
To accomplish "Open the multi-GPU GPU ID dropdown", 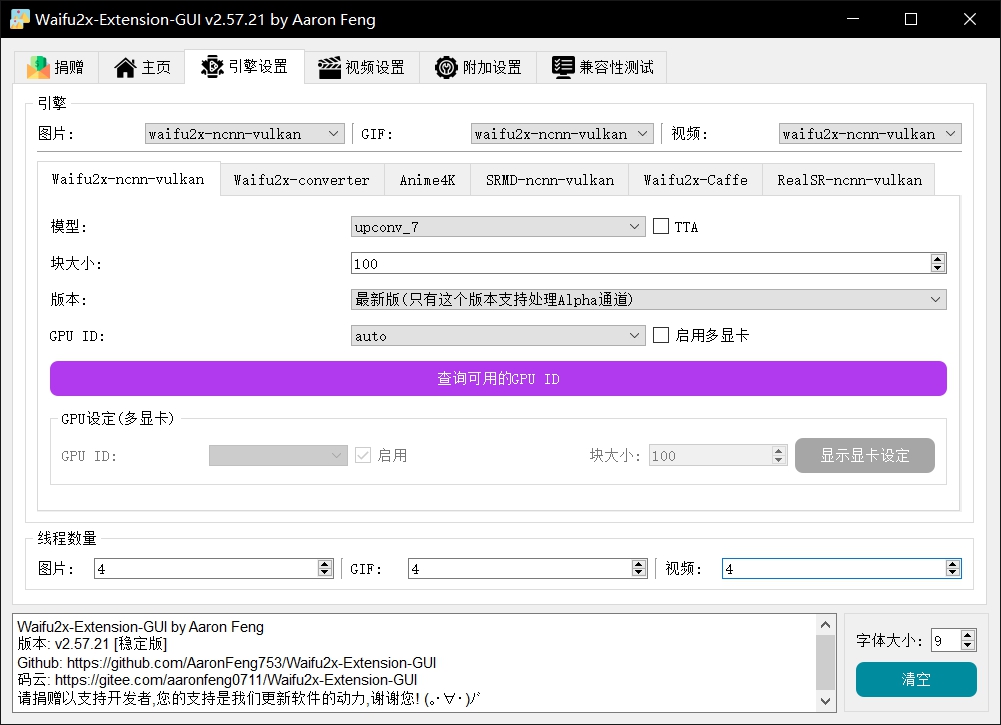I will (278, 455).
